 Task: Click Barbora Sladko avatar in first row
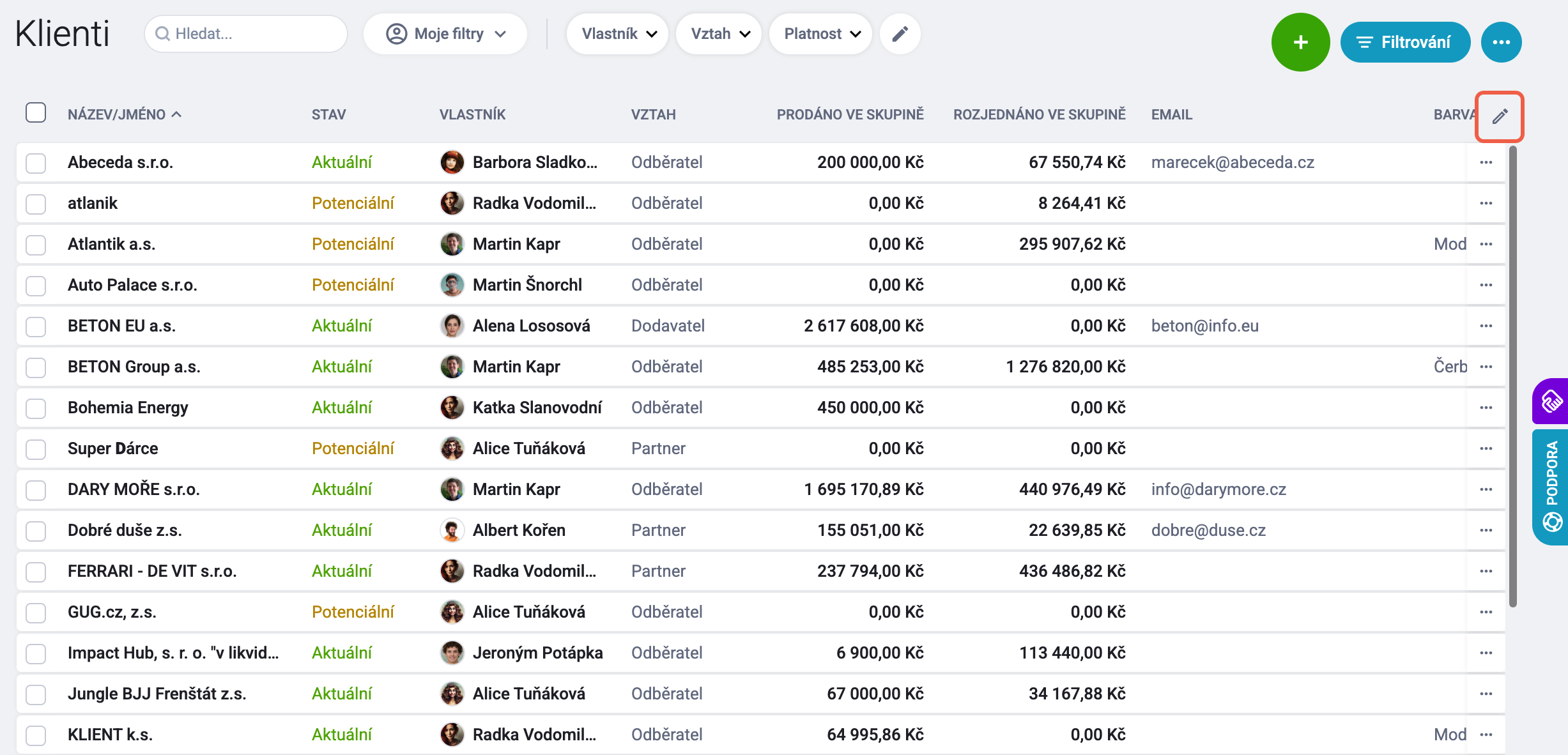(x=452, y=162)
